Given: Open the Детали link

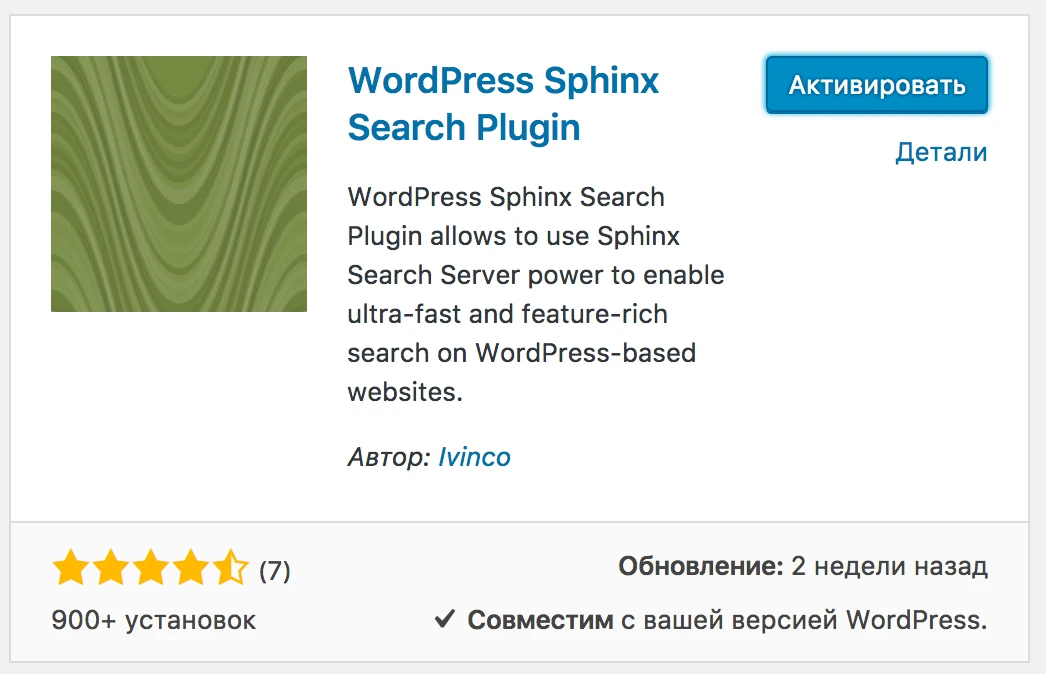Looking at the screenshot, I should [941, 152].
